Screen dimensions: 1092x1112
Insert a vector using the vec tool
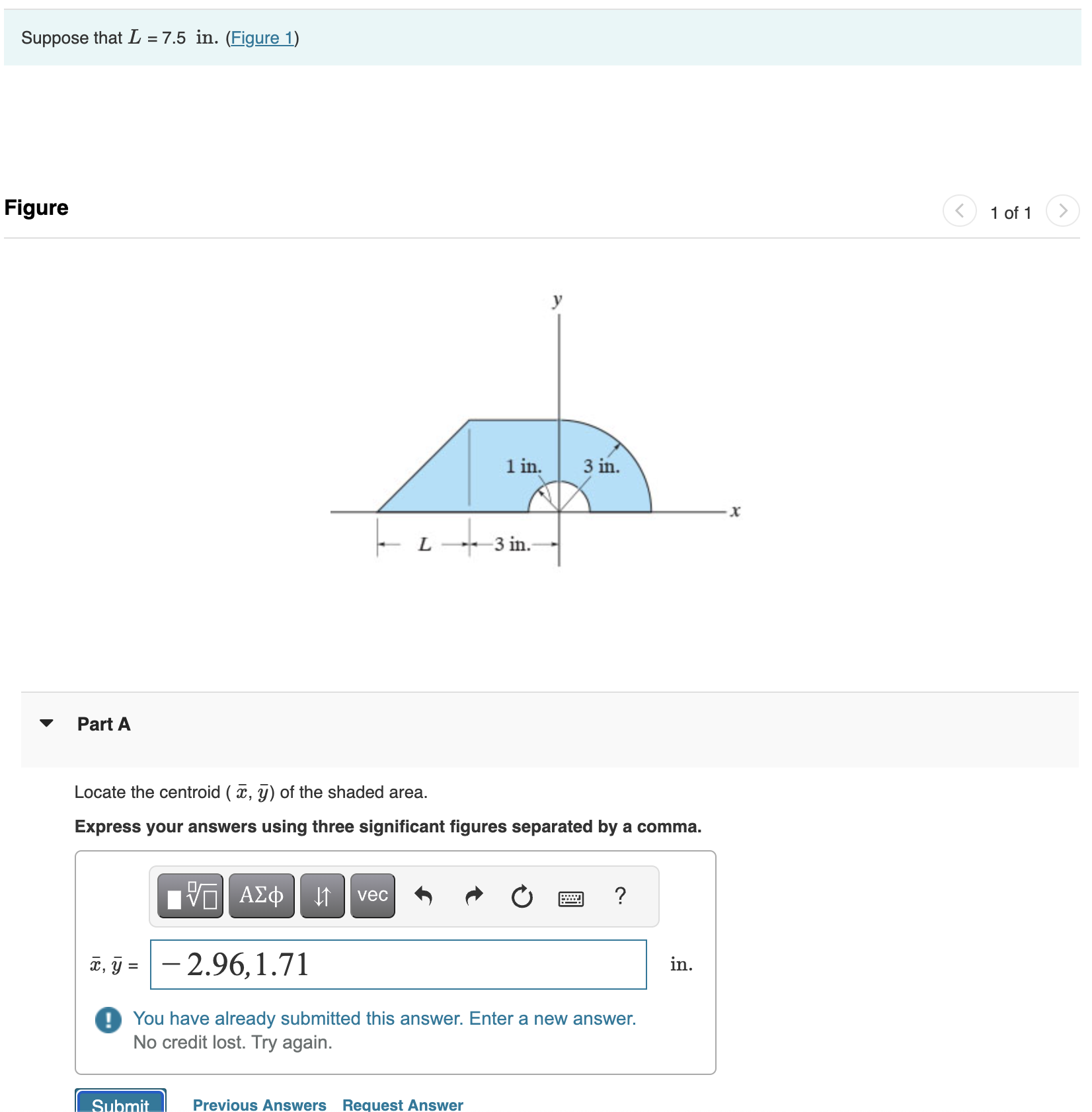(x=372, y=896)
